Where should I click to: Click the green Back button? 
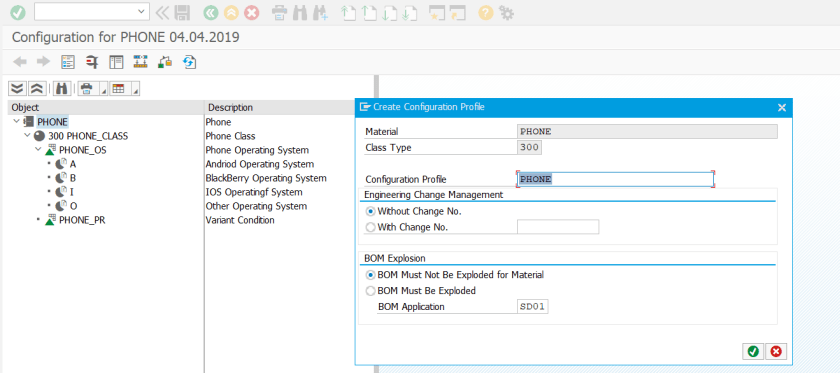[211, 12]
